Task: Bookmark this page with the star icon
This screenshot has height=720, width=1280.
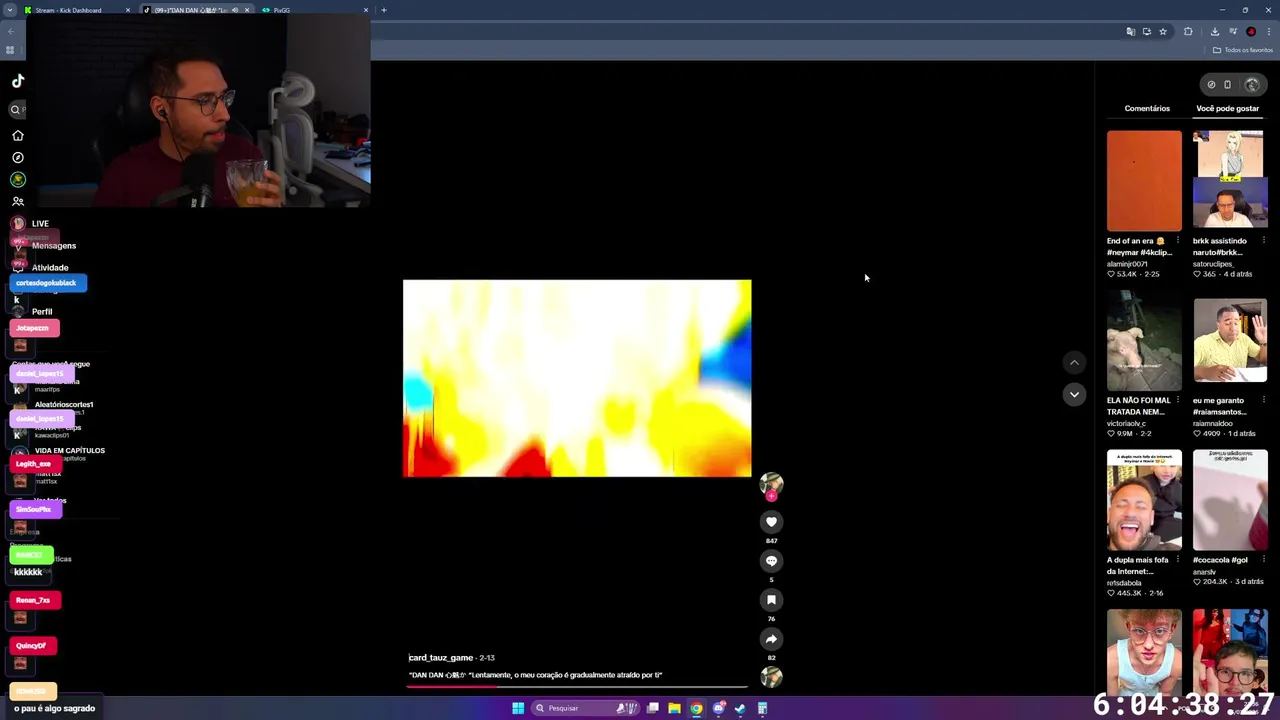Action: [1163, 31]
